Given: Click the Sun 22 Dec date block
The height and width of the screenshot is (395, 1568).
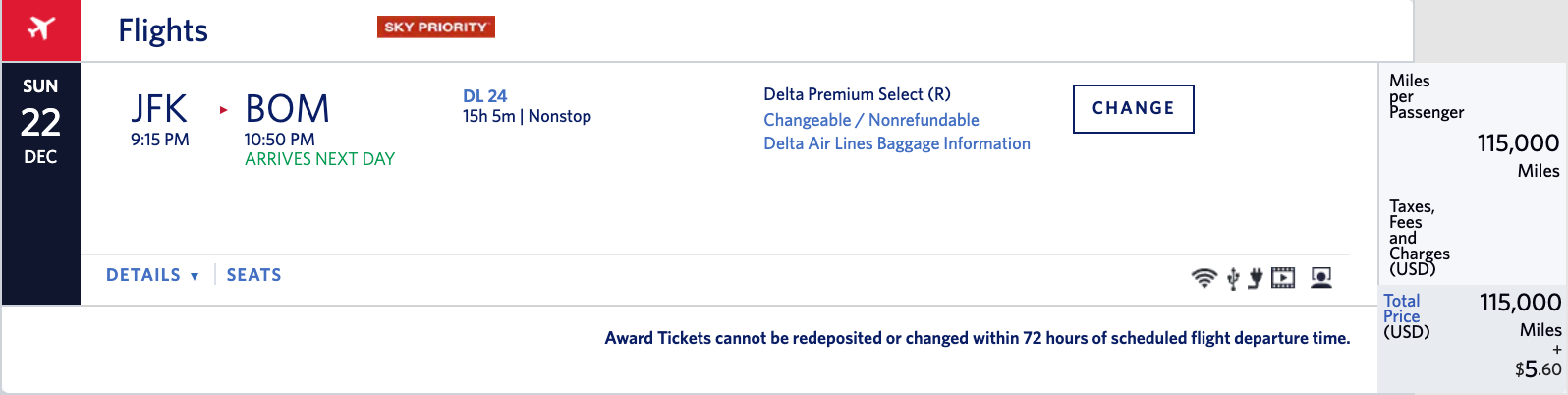Looking at the screenshot, I should pyautogui.click(x=40, y=122).
